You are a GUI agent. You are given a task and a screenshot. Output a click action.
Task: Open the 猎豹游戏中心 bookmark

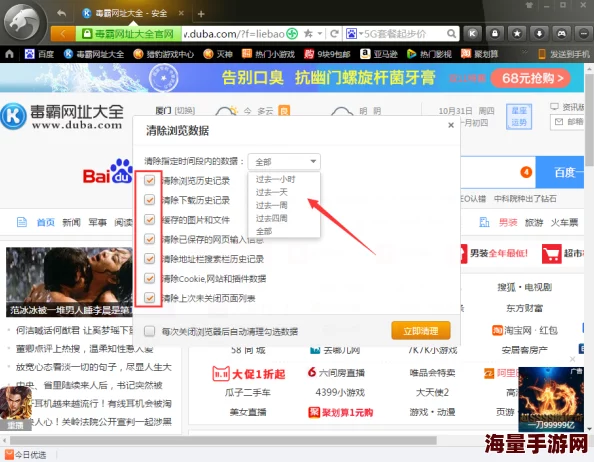(x=164, y=54)
